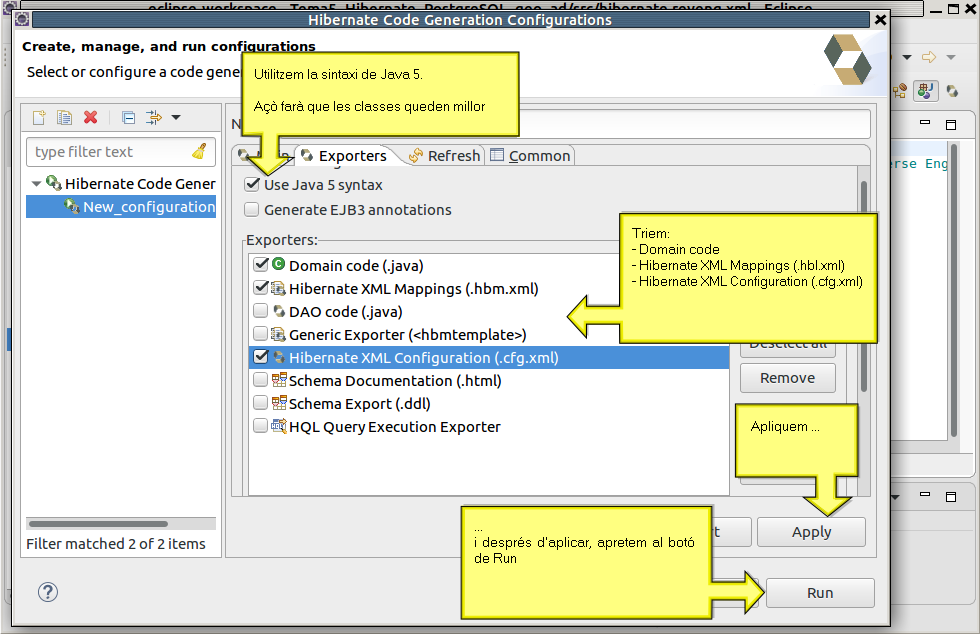Collapse Hibernate Code Generation tree node
The width and height of the screenshot is (980, 634).
pyautogui.click(x=36, y=184)
